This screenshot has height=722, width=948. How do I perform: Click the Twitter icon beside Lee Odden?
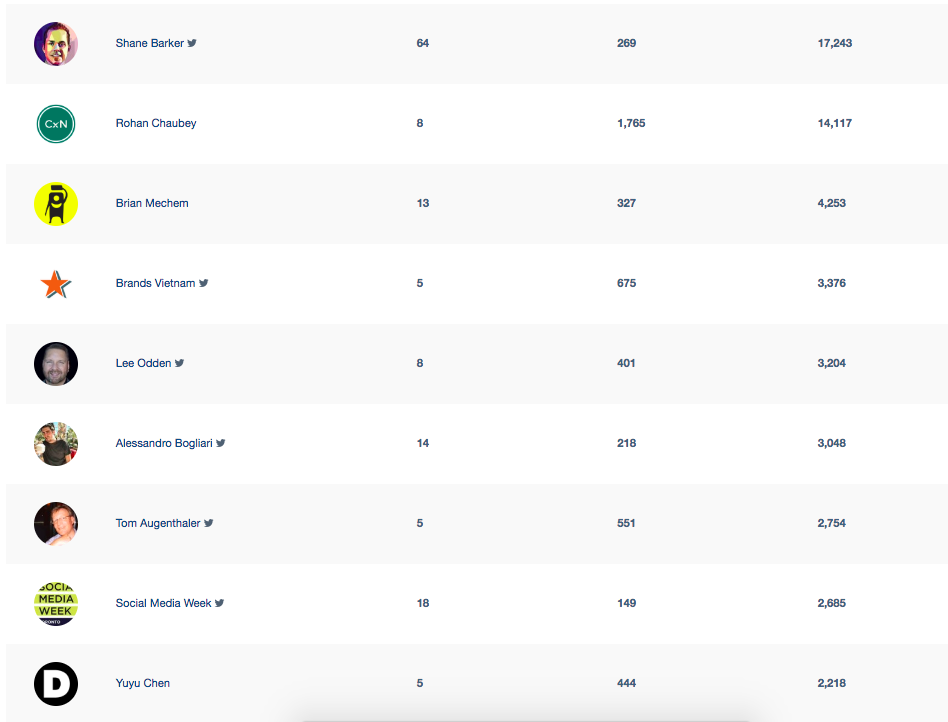180,363
